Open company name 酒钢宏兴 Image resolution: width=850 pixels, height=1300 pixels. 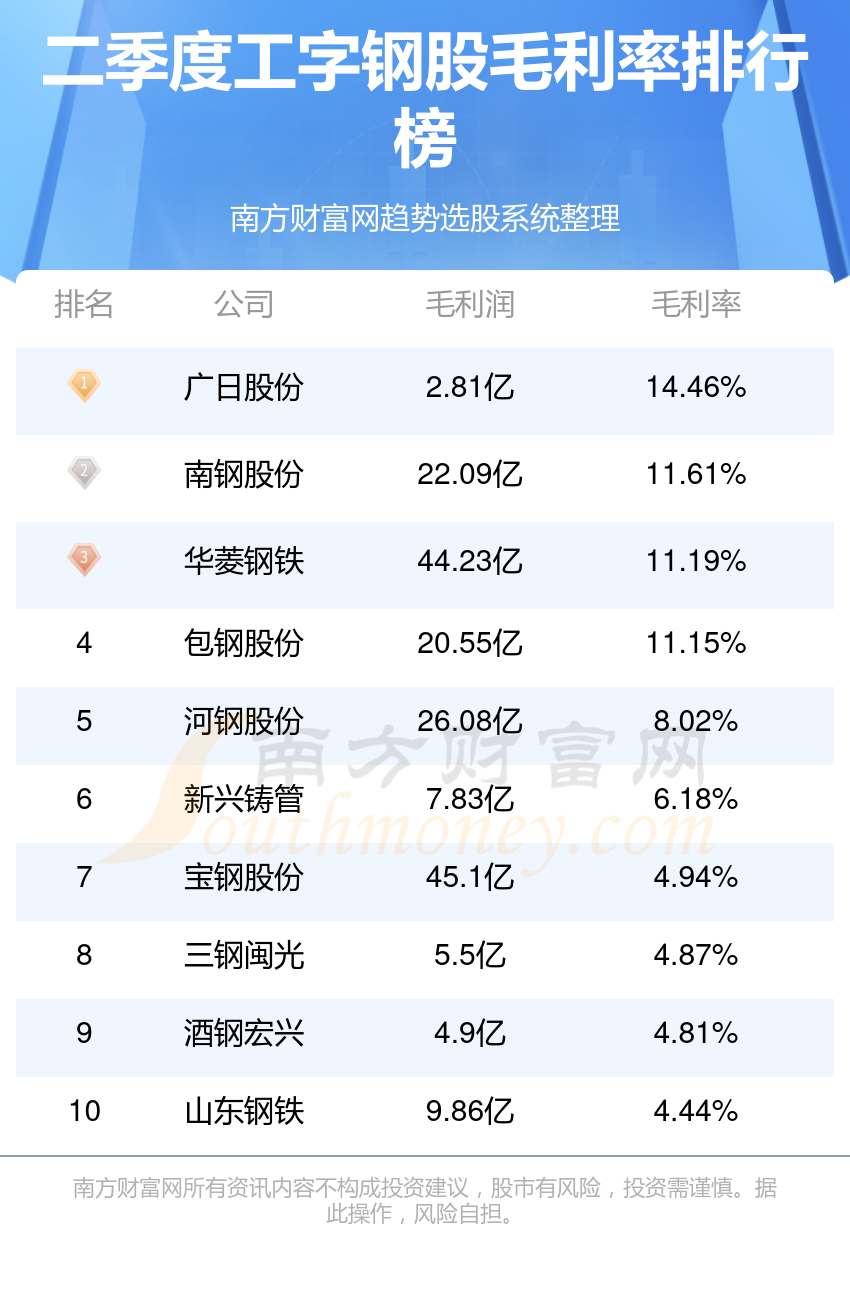point(244,1033)
